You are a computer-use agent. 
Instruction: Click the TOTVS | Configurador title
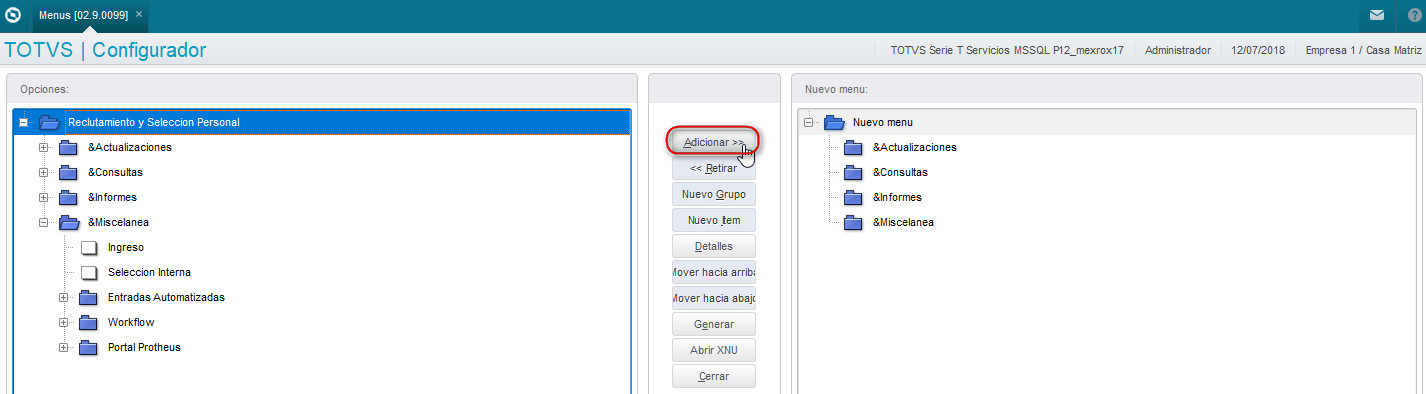(106, 50)
